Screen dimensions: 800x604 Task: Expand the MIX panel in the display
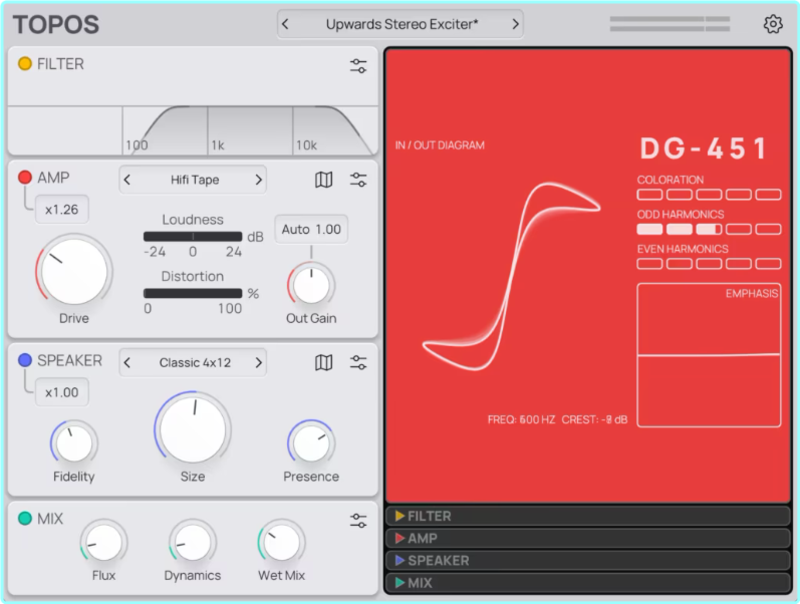(588, 583)
